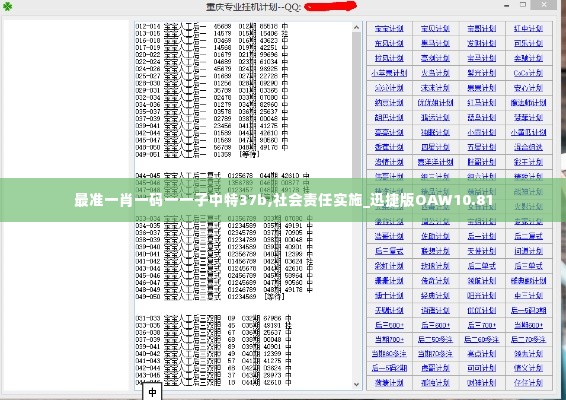Open the 拉风计划 link
The width and height of the screenshot is (566, 400).
coord(389,58)
